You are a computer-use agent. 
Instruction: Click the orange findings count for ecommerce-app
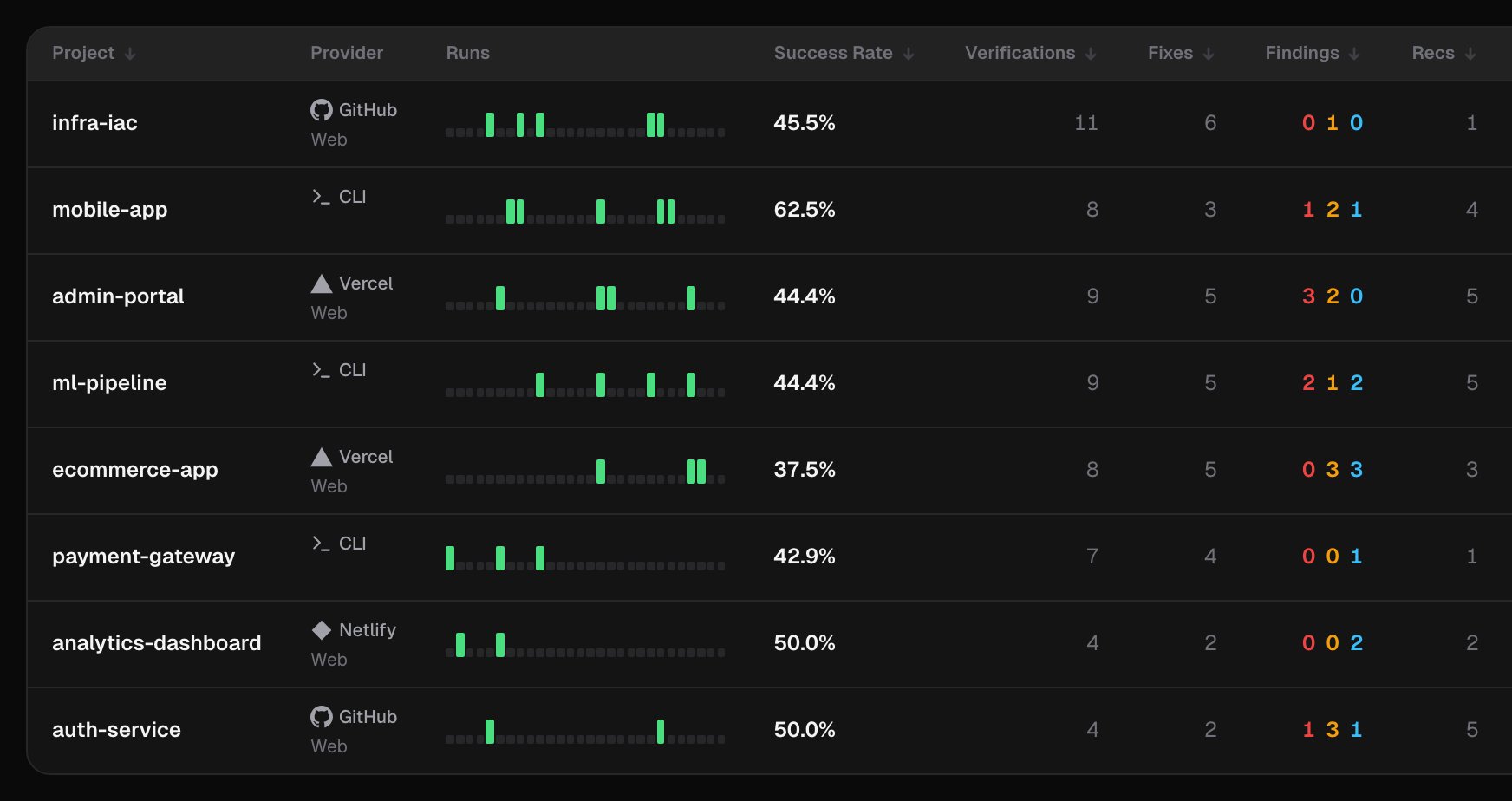(1333, 470)
